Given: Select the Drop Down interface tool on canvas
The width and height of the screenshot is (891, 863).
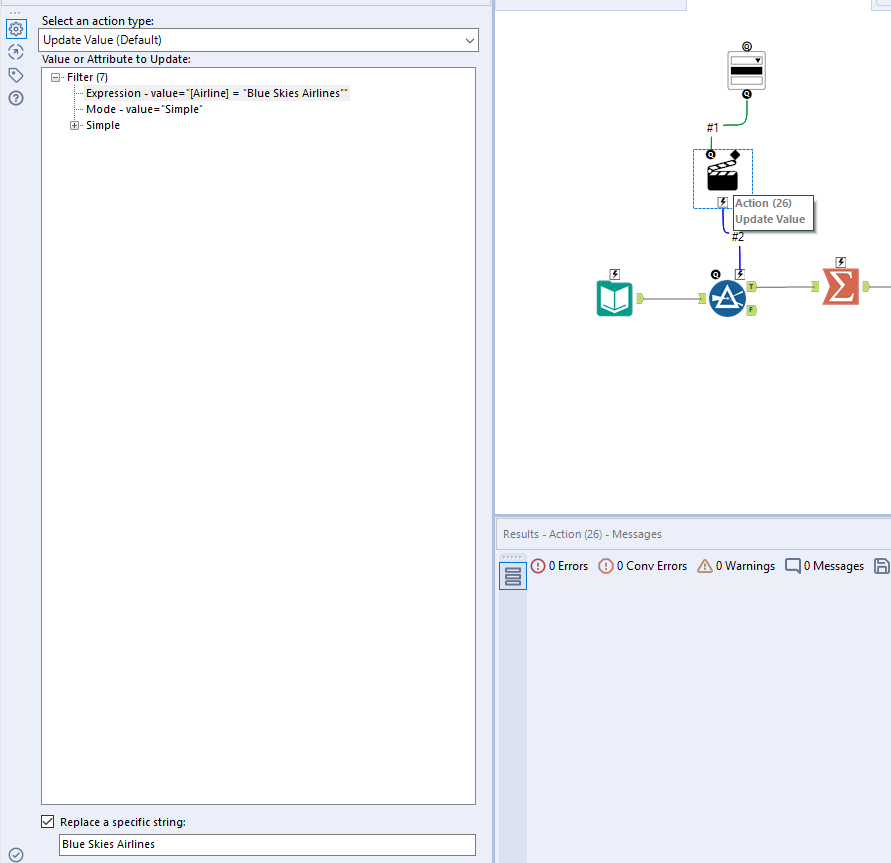Looking at the screenshot, I should (x=746, y=70).
